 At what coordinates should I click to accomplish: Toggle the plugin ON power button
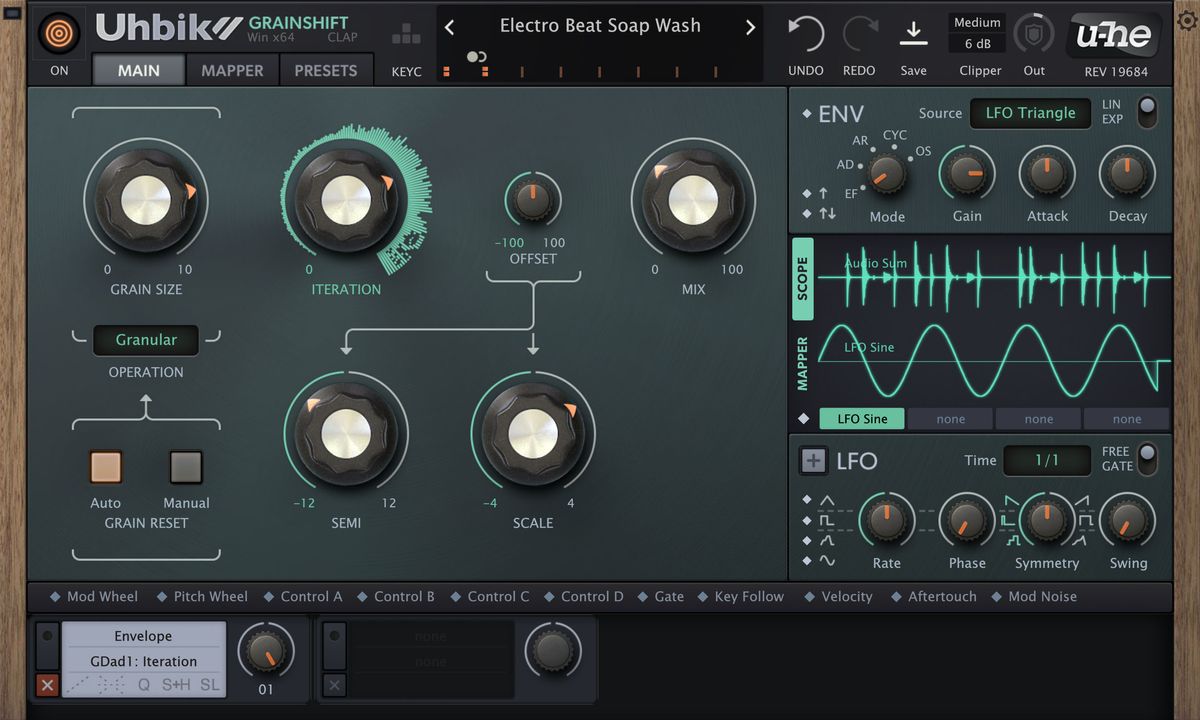coord(59,34)
